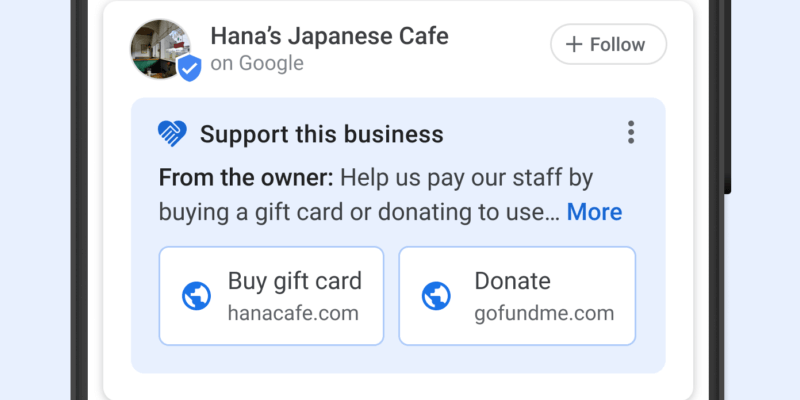Click the plus icon inside Follow
Viewport: 800px width, 400px height.
click(x=574, y=44)
